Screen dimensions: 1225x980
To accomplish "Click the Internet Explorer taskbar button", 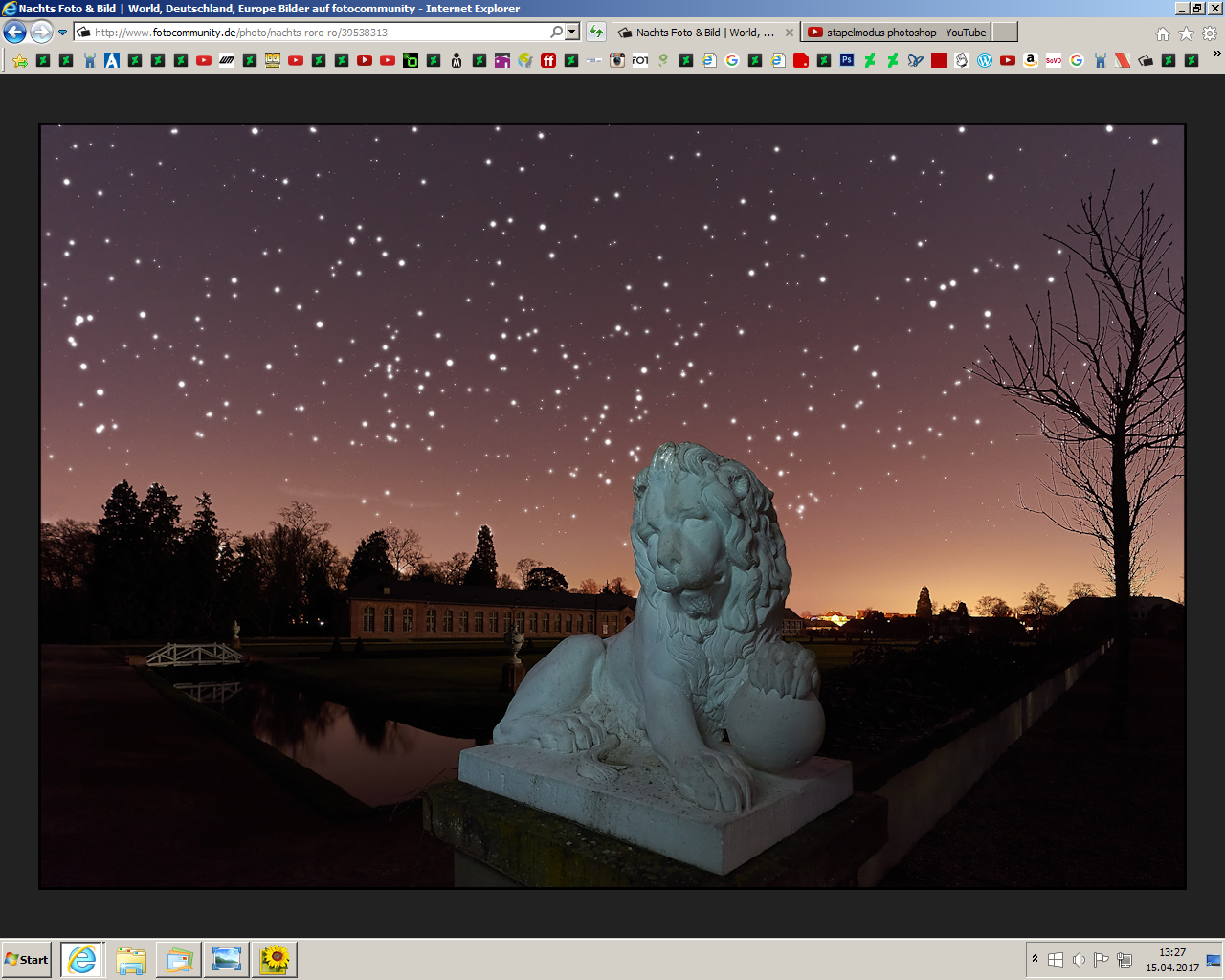I will [82, 959].
